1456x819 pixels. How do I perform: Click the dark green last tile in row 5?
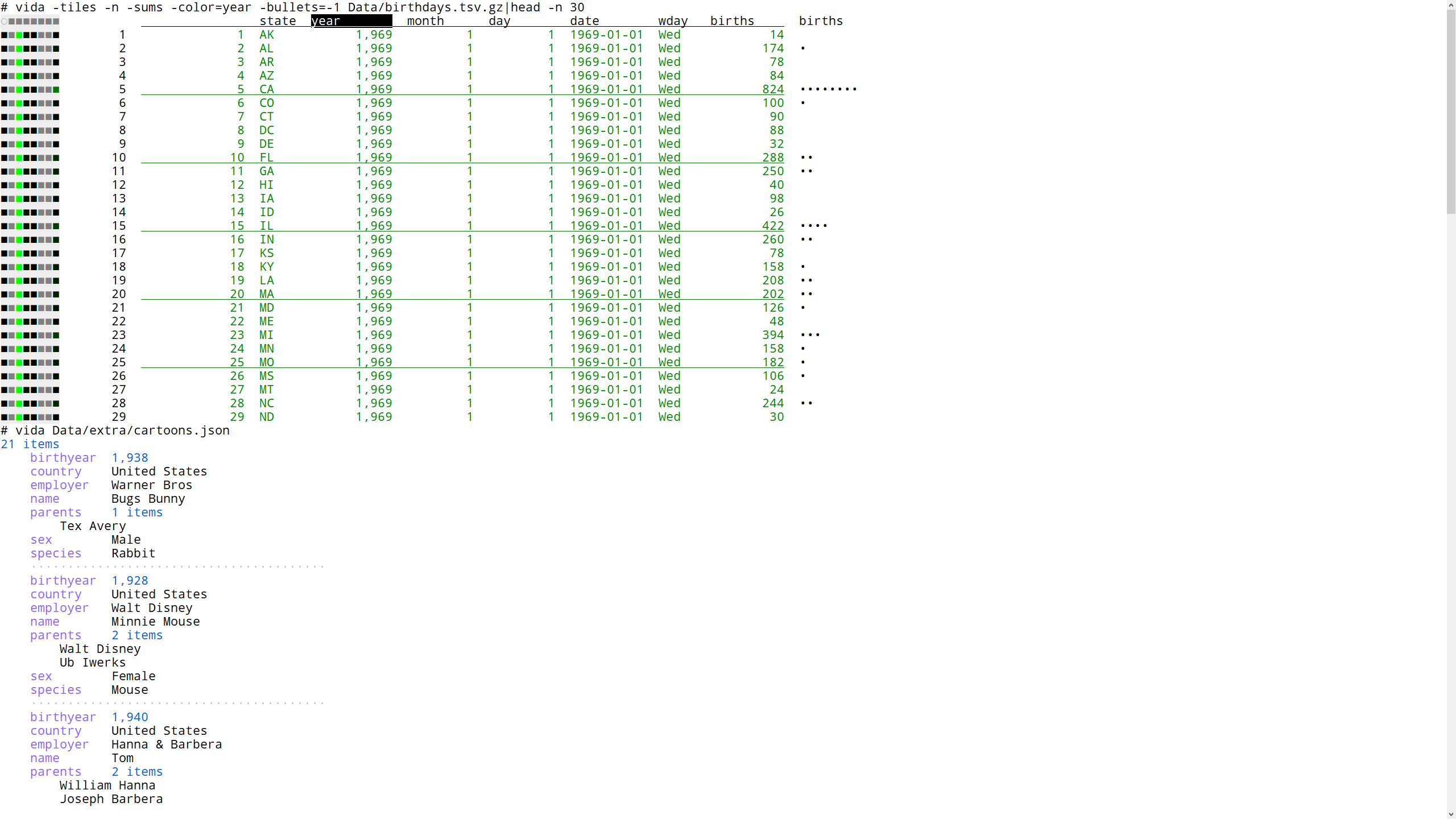[x=56, y=90]
